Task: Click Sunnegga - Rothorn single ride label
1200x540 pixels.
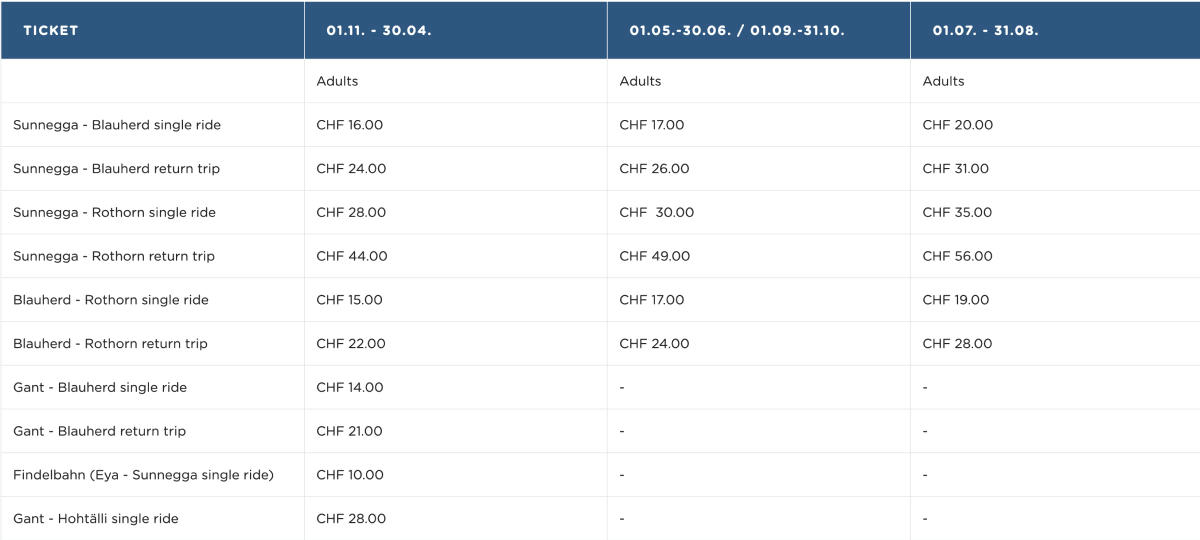Action: [x=114, y=213]
